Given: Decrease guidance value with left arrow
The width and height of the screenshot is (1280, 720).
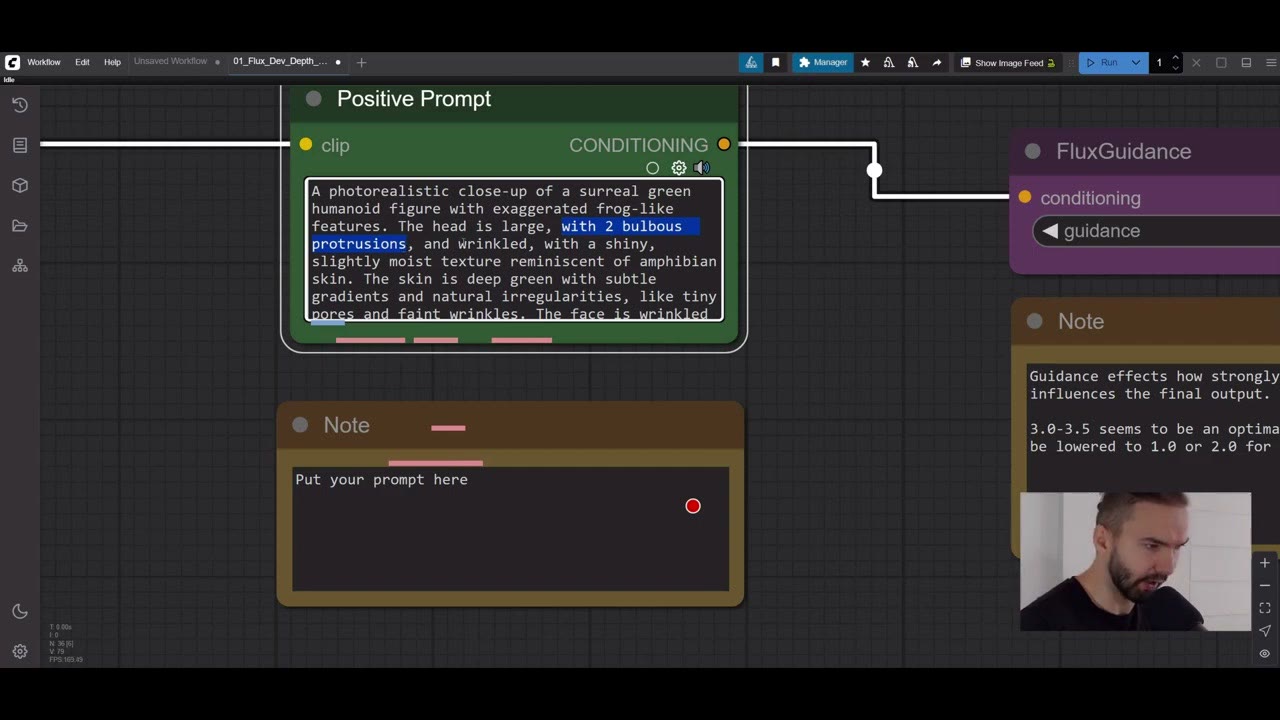Looking at the screenshot, I should click(1050, 231).
